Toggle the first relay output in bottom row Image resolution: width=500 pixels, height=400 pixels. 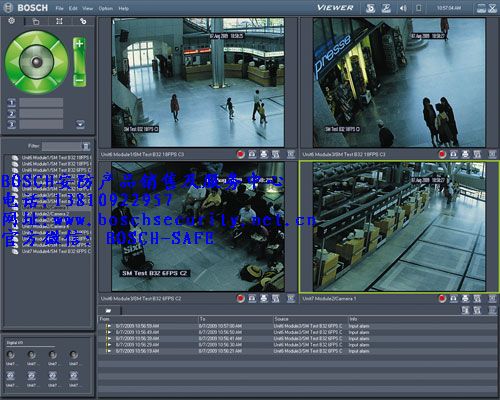coord(11,376)
